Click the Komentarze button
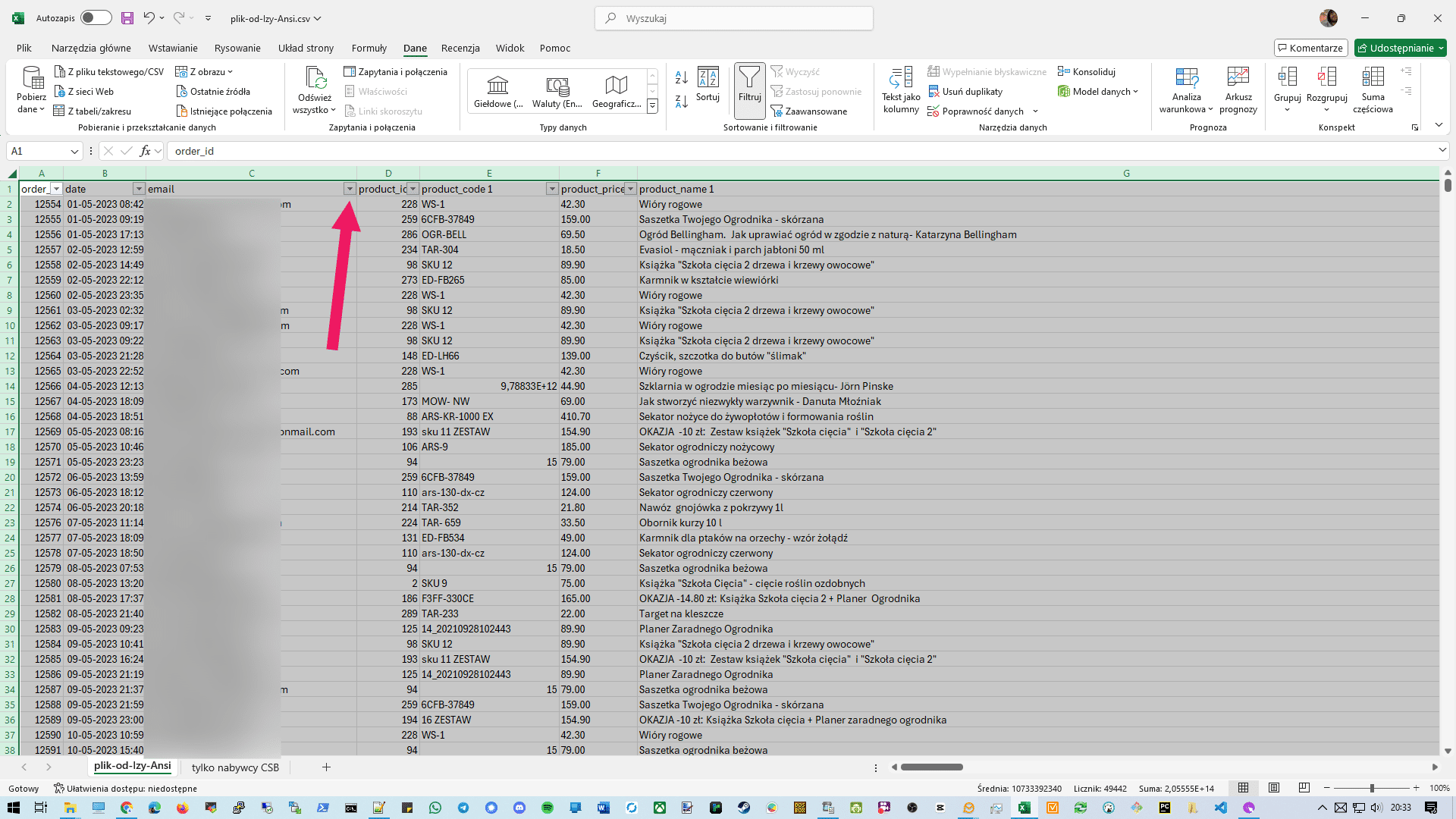This screenshot has width=1456, height=819. pyautogui.click(x=1310, y=48)
